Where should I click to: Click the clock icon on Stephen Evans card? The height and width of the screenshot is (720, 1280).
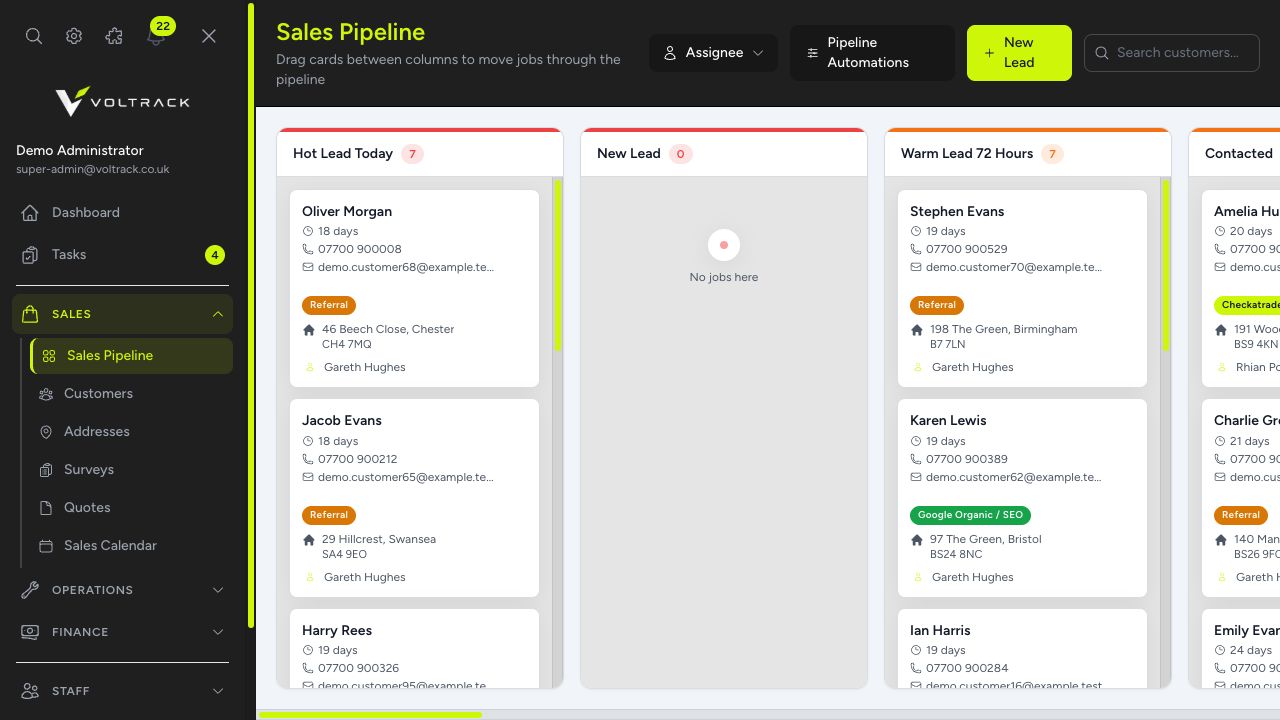pos(916,231)
